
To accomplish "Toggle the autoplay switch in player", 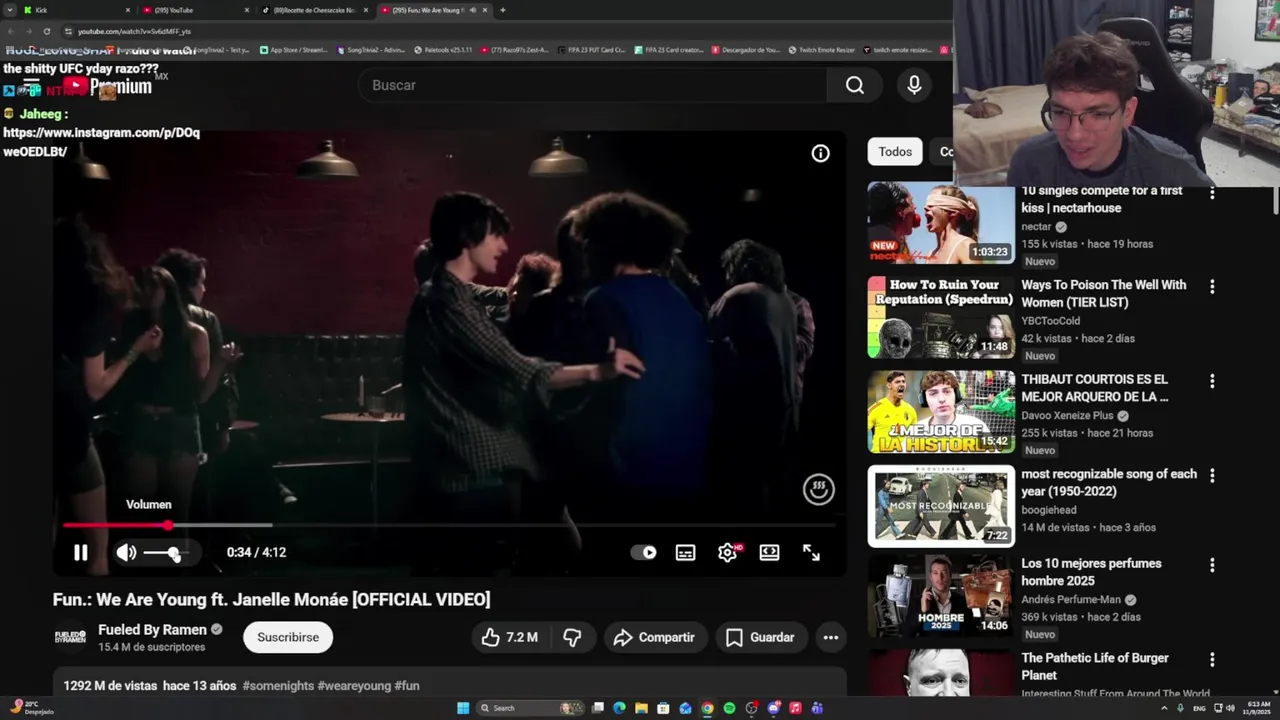I will tap(643, 552).
